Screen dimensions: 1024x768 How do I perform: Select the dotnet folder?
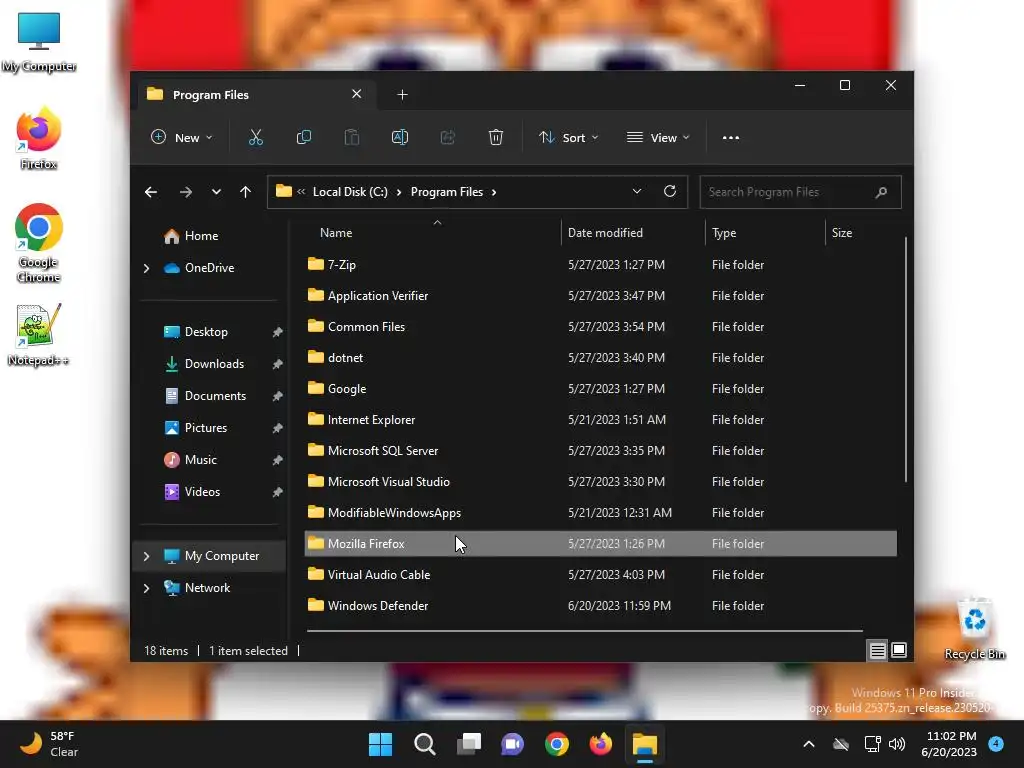coord(600,358)
